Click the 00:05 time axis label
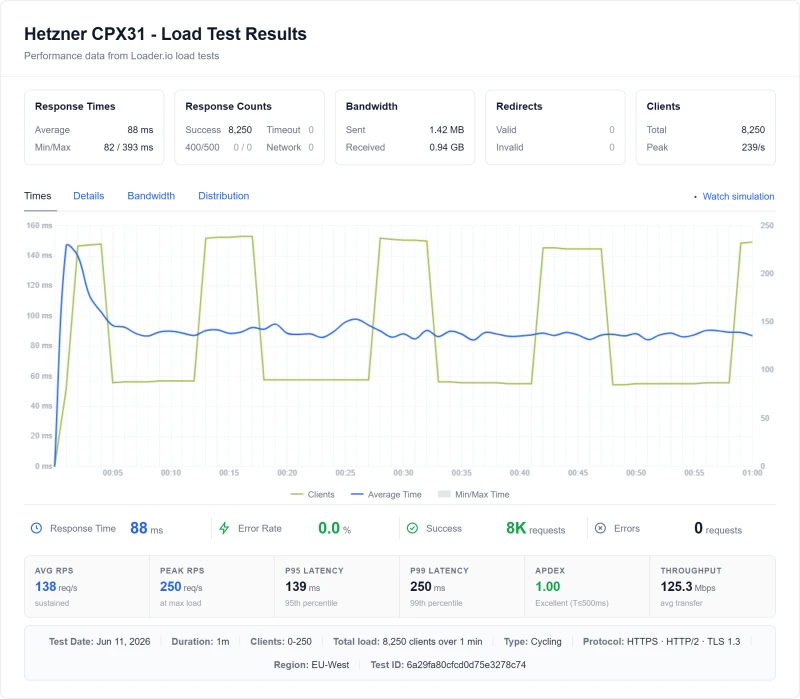800x699 pixels. click(112, 473)
